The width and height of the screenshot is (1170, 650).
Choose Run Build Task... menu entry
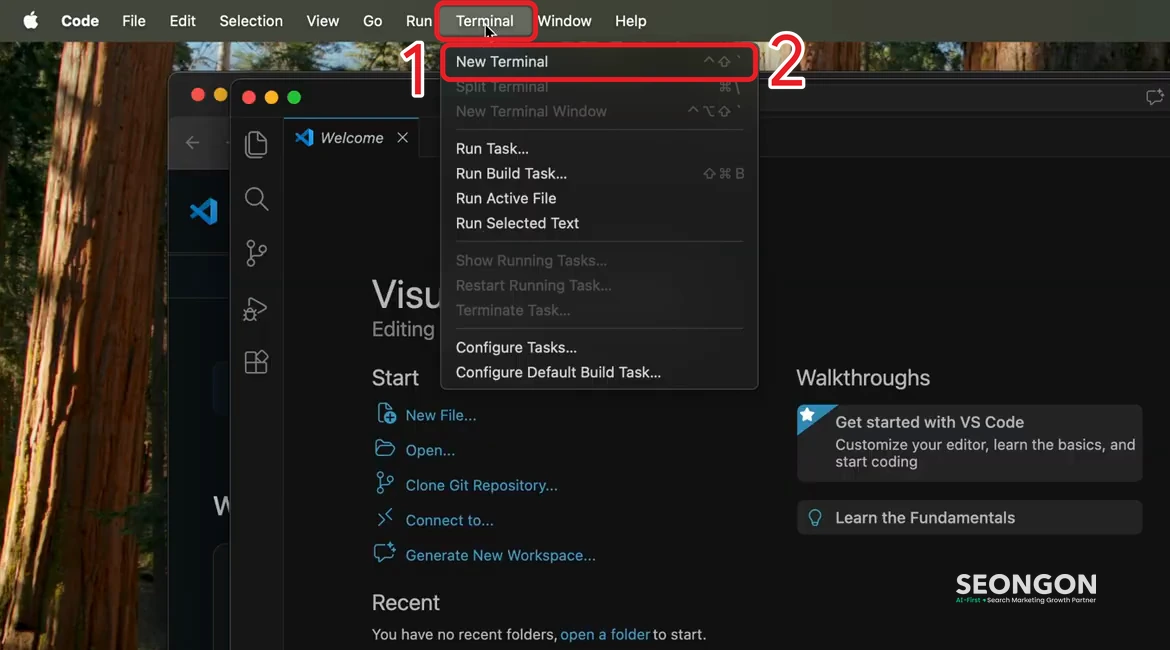pos(599,173)
